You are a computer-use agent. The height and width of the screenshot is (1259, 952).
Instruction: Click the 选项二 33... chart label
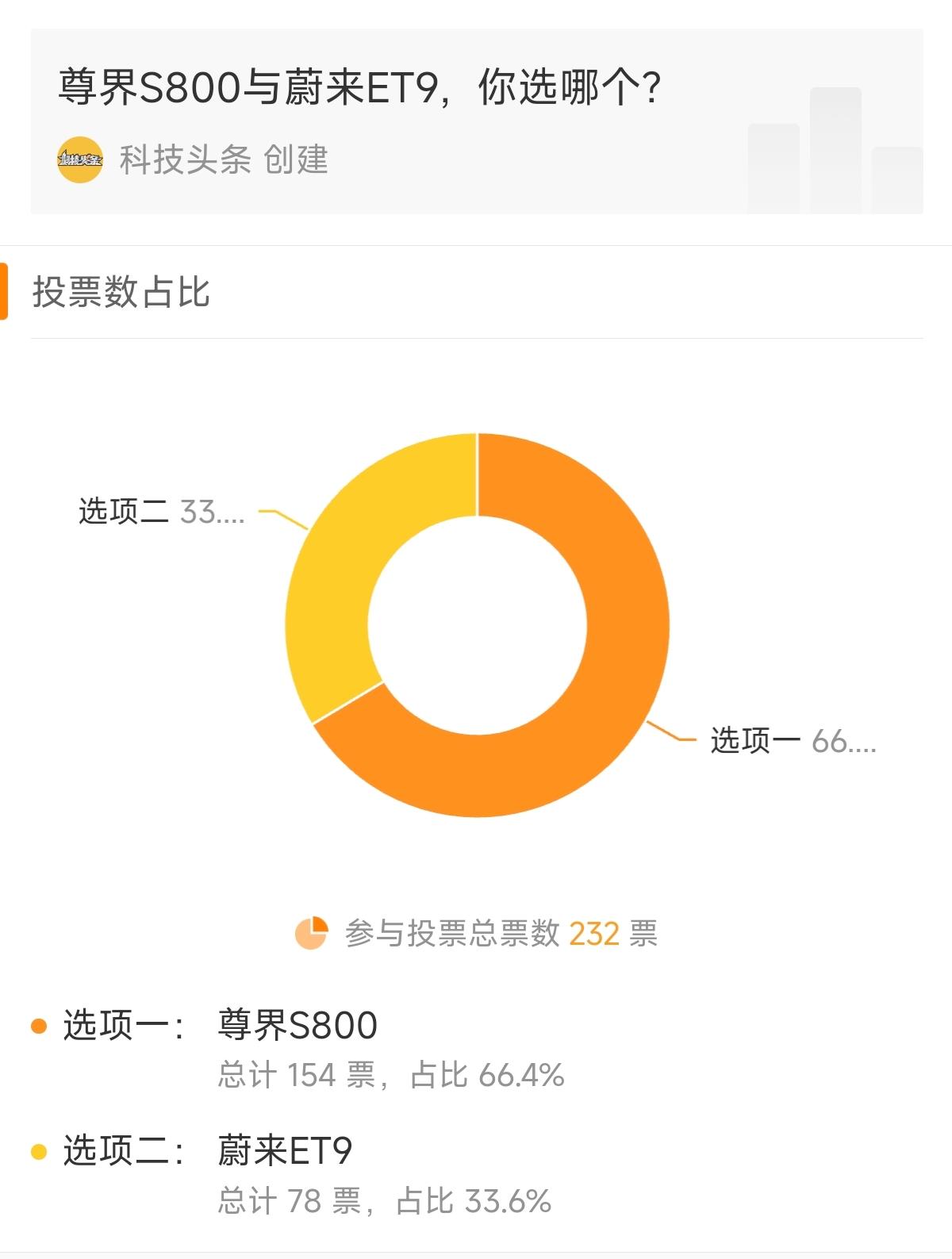(161, 512)
